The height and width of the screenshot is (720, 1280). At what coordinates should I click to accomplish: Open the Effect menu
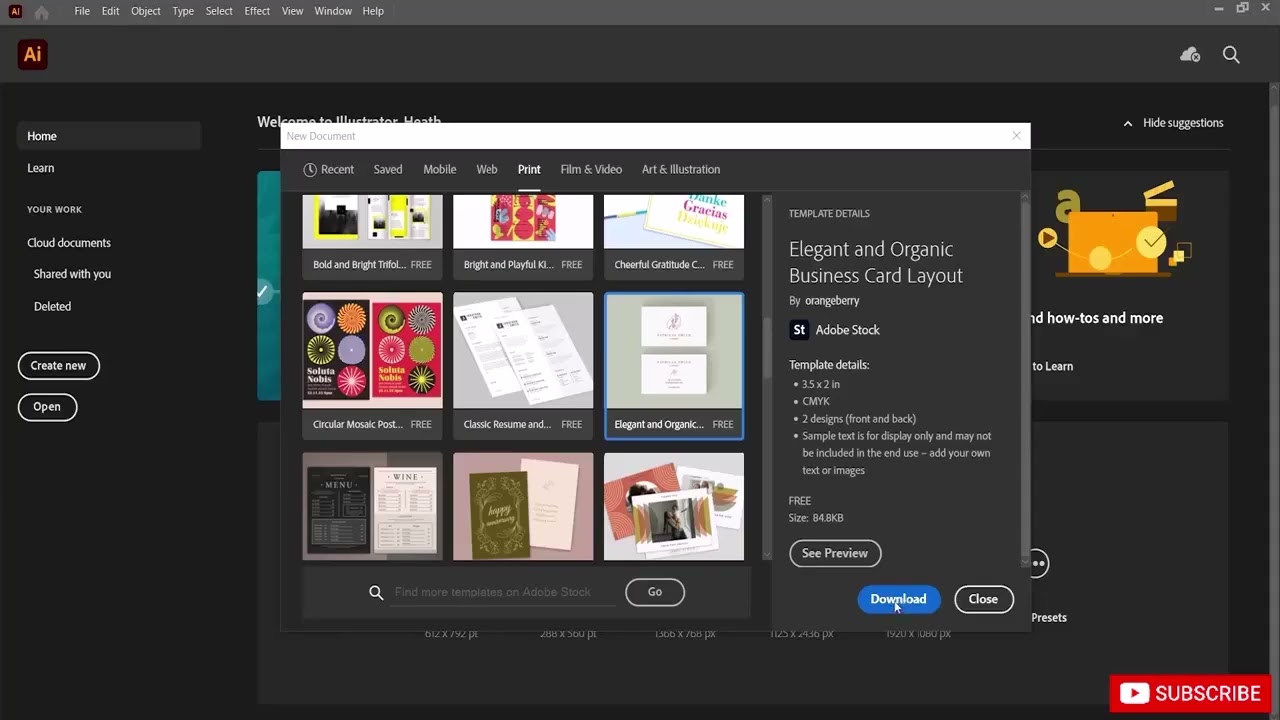point(257,11)
